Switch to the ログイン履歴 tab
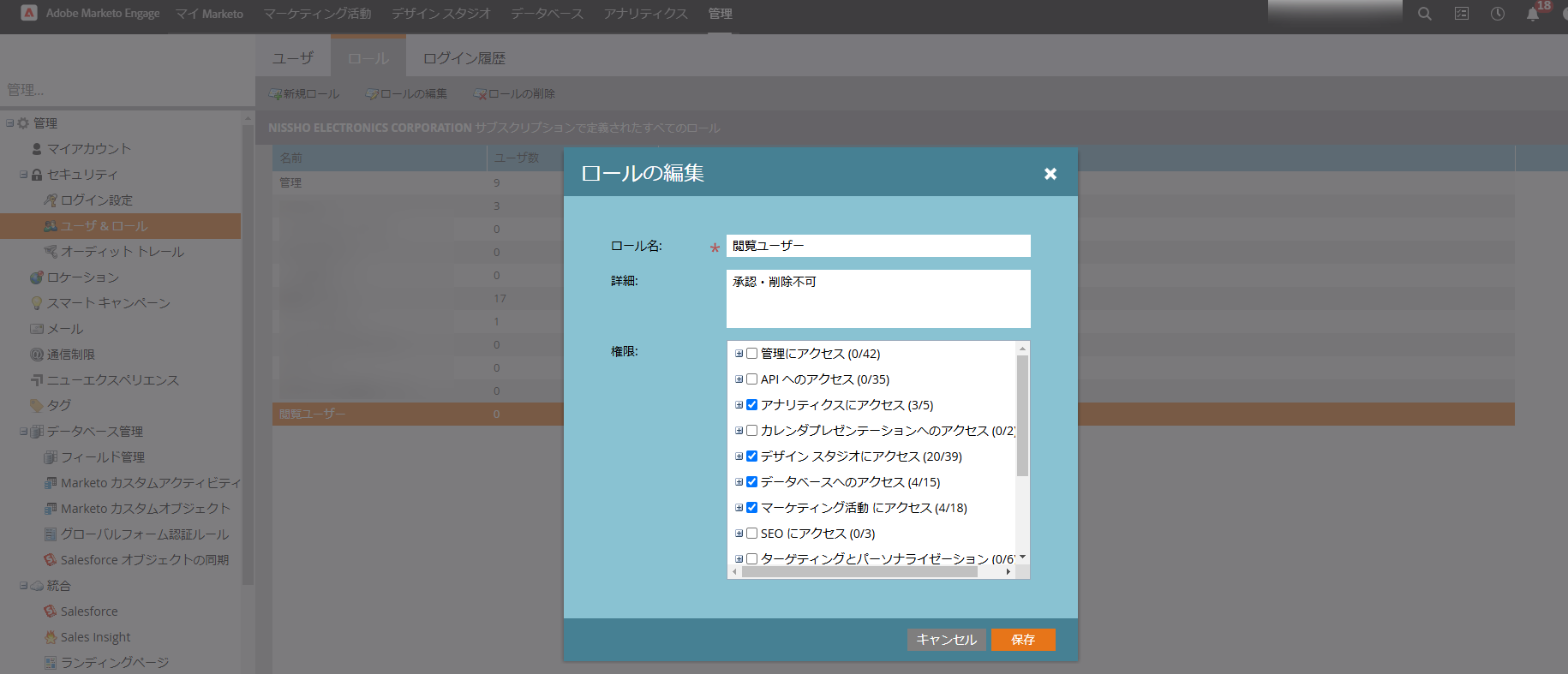1568x674 pixels. 464,58
